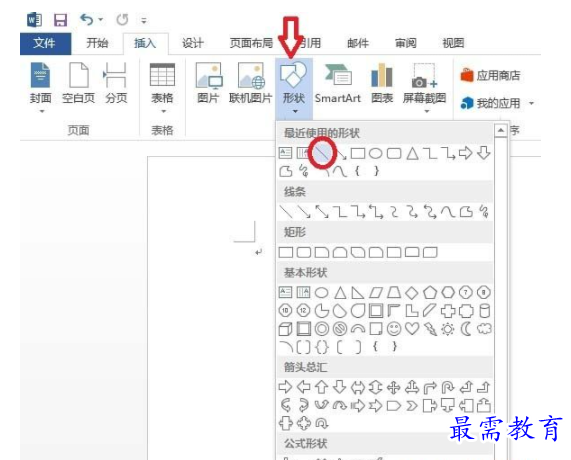This screenshot has height=460, width=571.
Task: Select the cloud shape
Action: (x=484, y=329)
